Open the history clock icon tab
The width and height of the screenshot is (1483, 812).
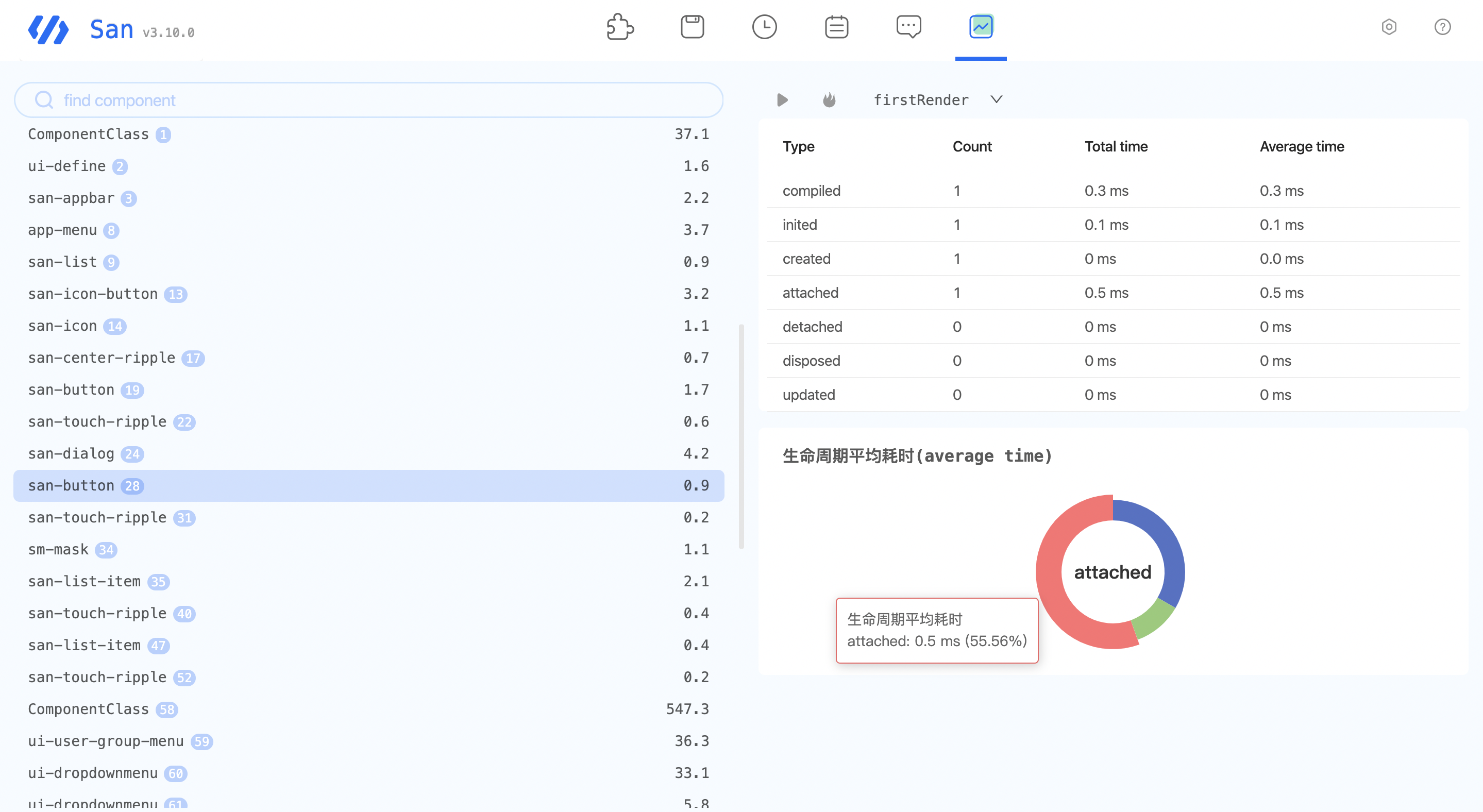(764, 27)
